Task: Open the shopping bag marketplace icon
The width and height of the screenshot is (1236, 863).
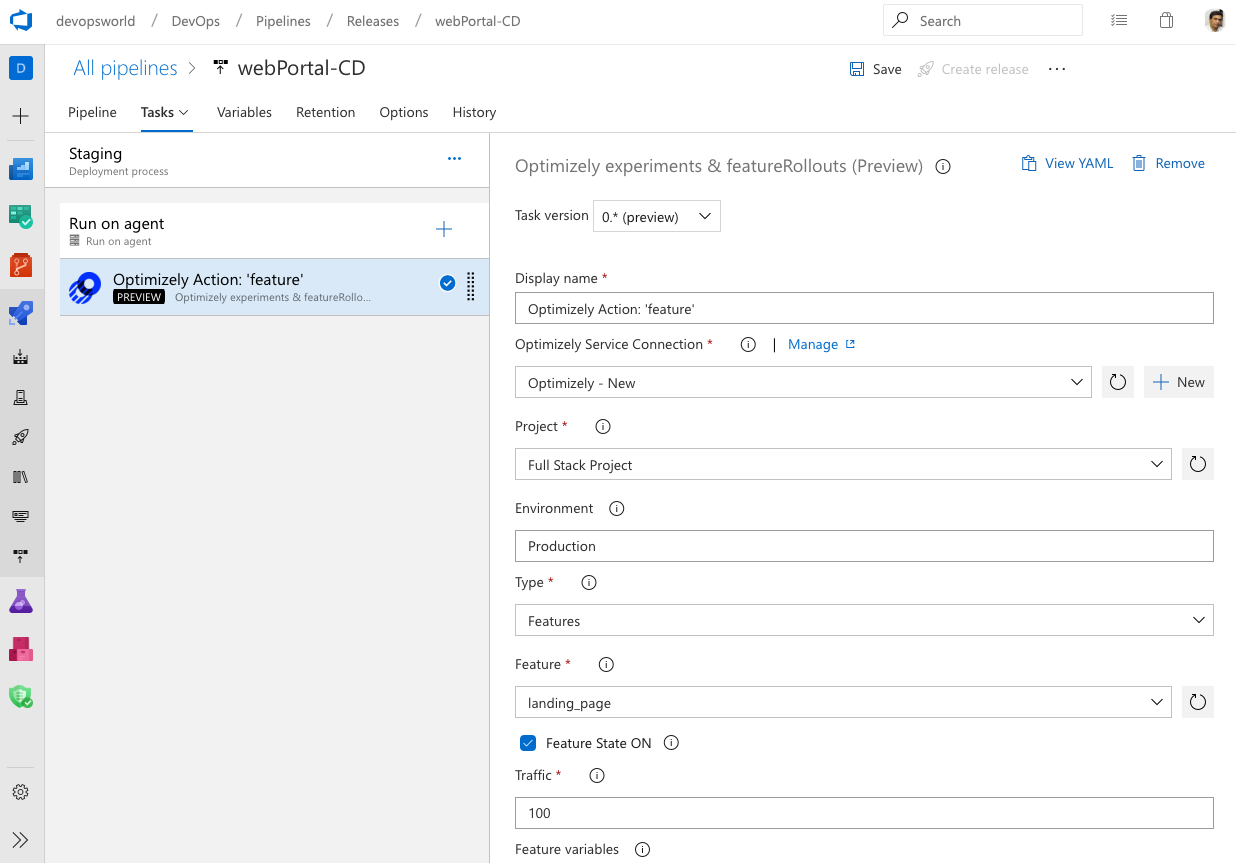Action: [x=1166, y=21]
